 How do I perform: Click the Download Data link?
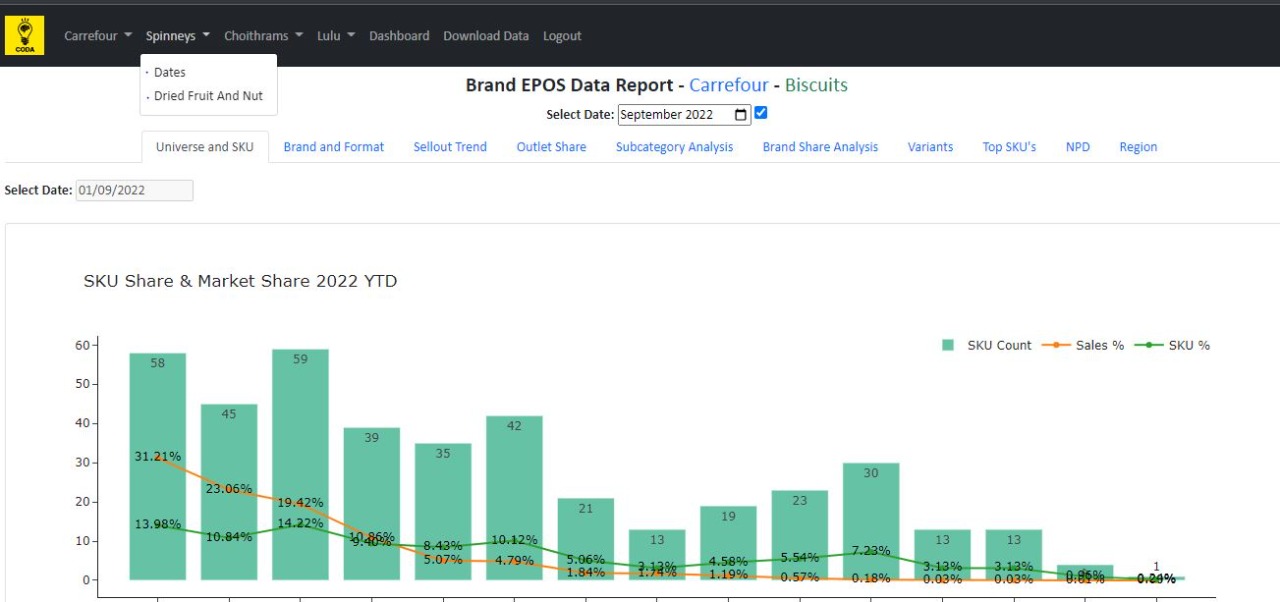coord(486,36)
